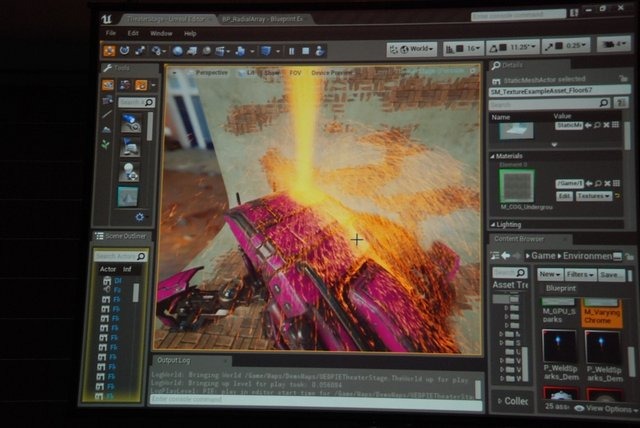The width and height of the screenshot is (640, 428).
Task: Click the globe icon in main toolbar
Action: (x=178, y=51)
